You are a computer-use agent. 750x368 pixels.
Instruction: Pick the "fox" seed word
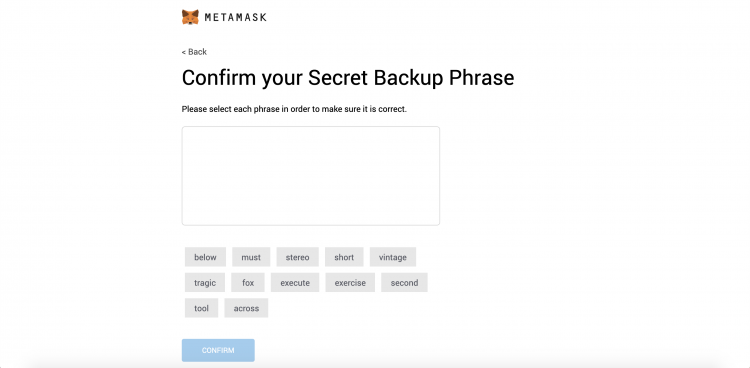[248, 282]
